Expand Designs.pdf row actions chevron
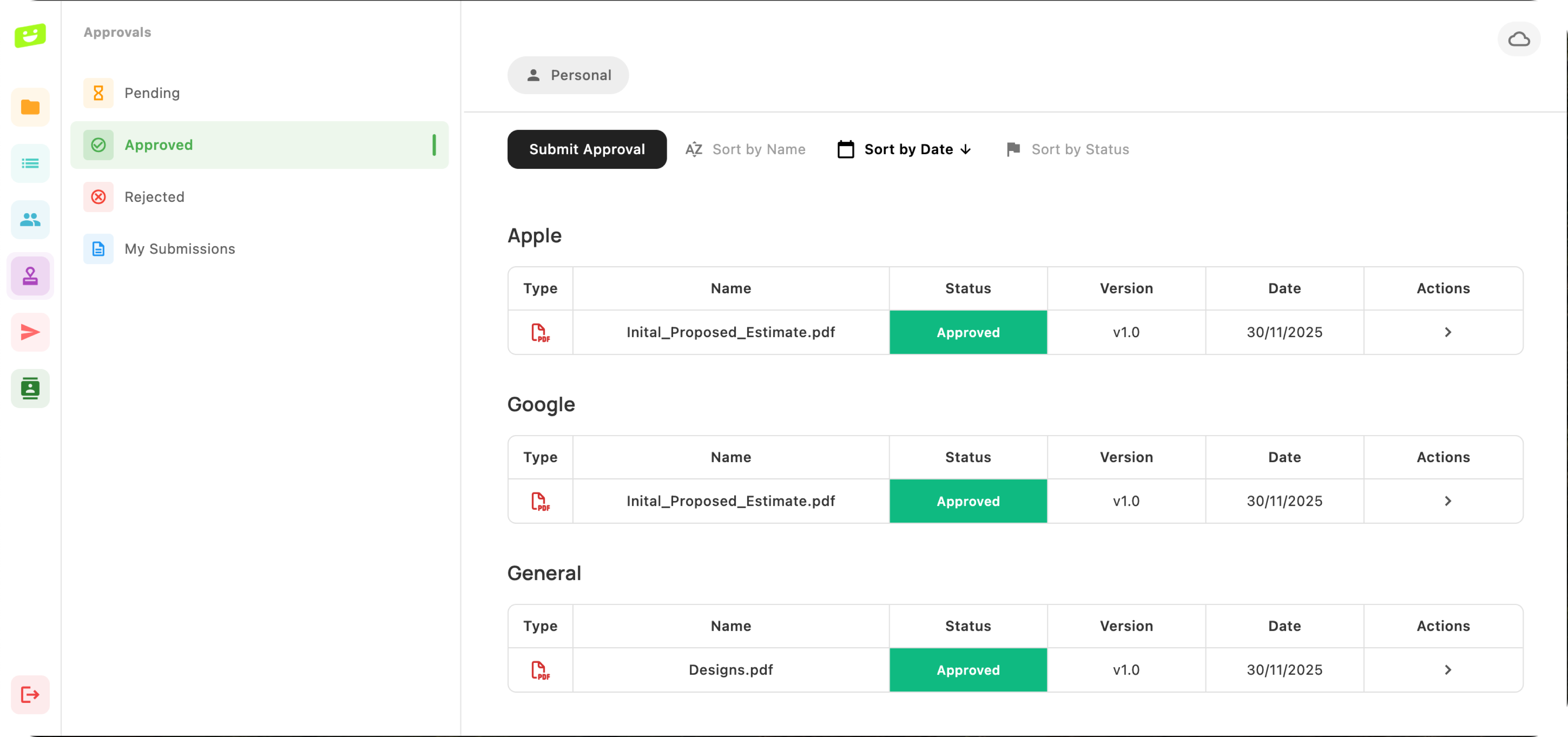The width and height of the screenshot is (1568, 737). pyautogui.click(x=1448, y=670)
